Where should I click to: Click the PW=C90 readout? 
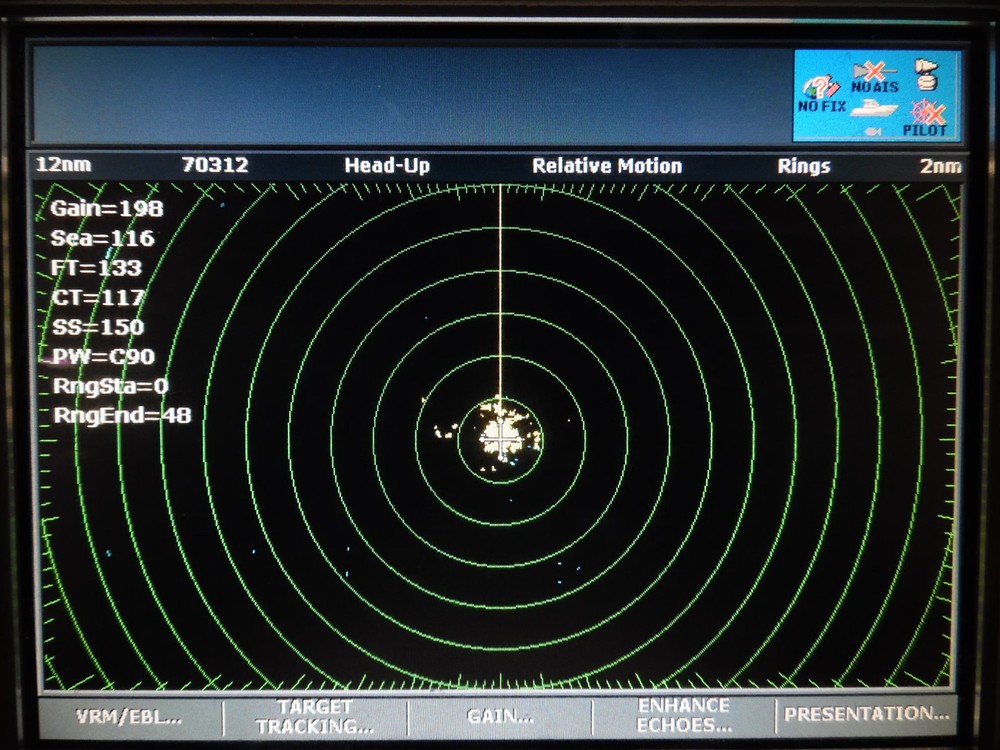point(104,357)
